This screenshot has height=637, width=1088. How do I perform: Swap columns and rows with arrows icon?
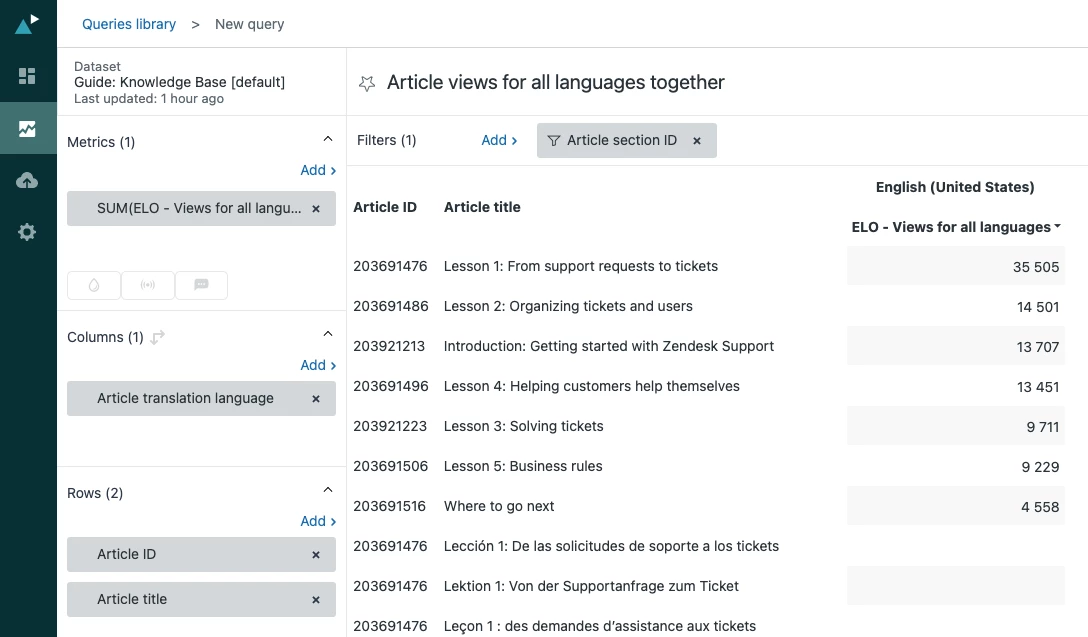[158, 337]
